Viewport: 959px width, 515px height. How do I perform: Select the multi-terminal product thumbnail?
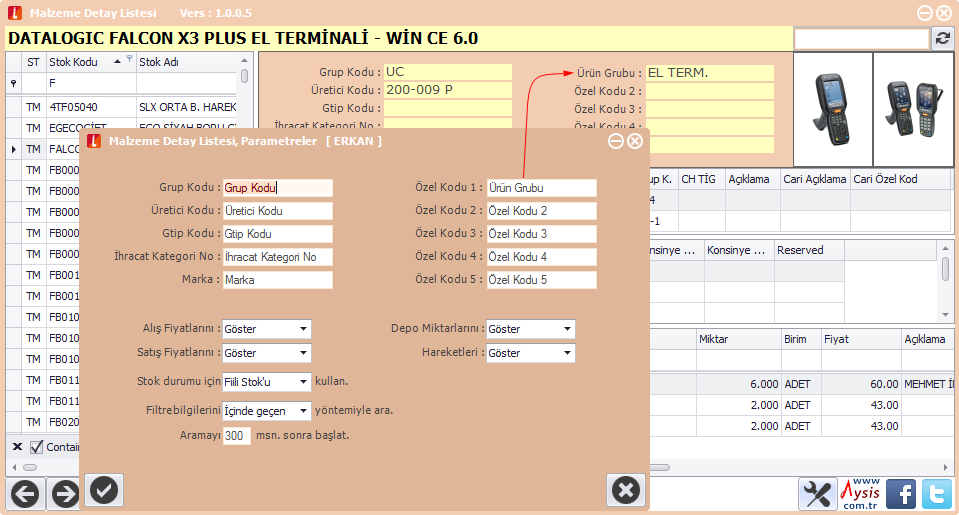click(913, 109)
